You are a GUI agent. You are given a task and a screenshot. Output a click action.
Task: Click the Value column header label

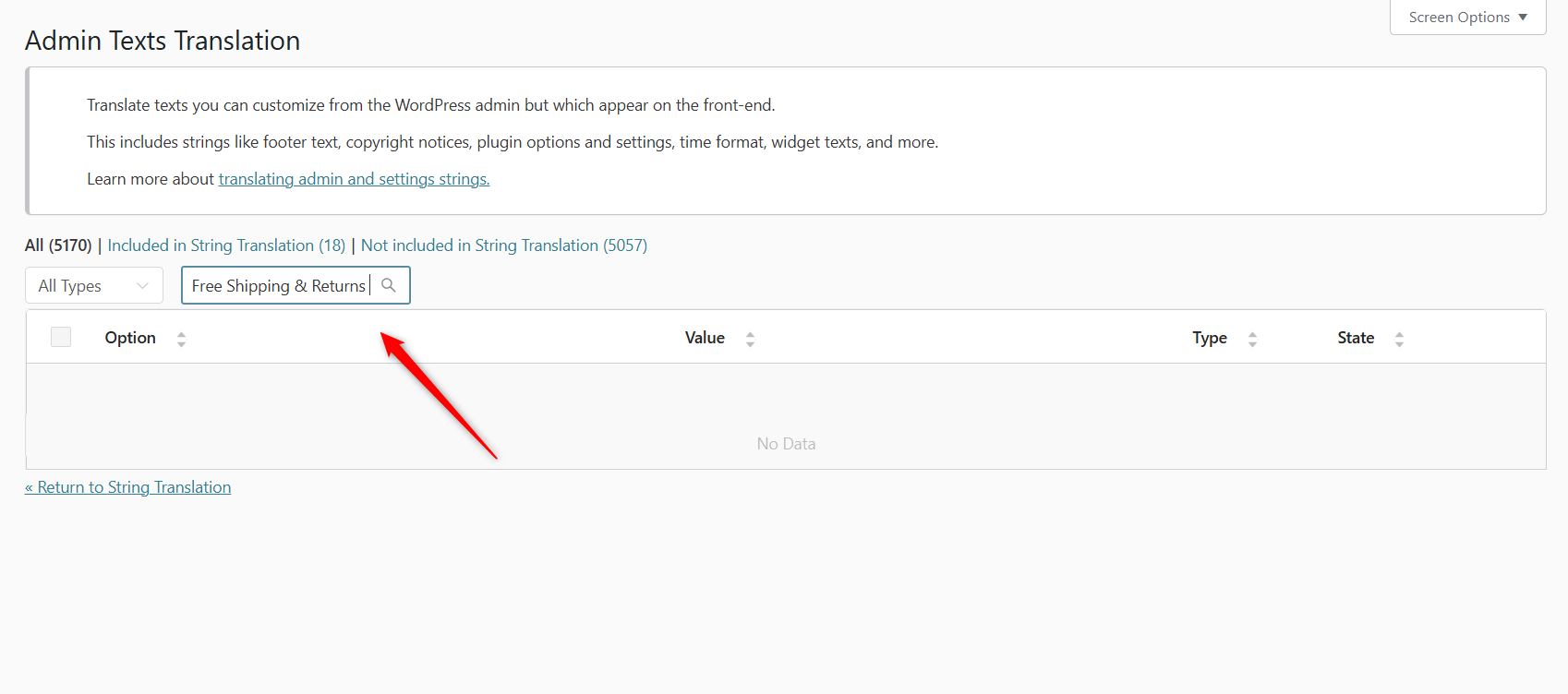[x=705, y=338]
